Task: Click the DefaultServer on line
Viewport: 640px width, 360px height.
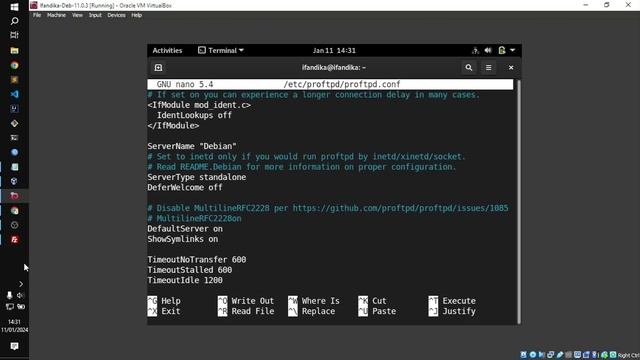Action: (185, 229)
